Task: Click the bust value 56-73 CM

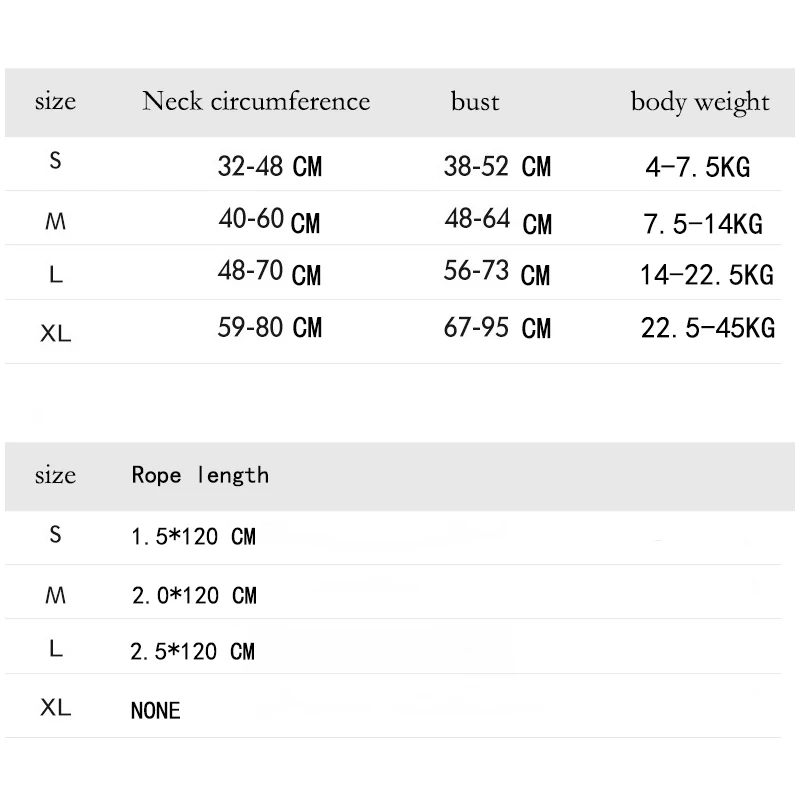Action: pos(497,273)
